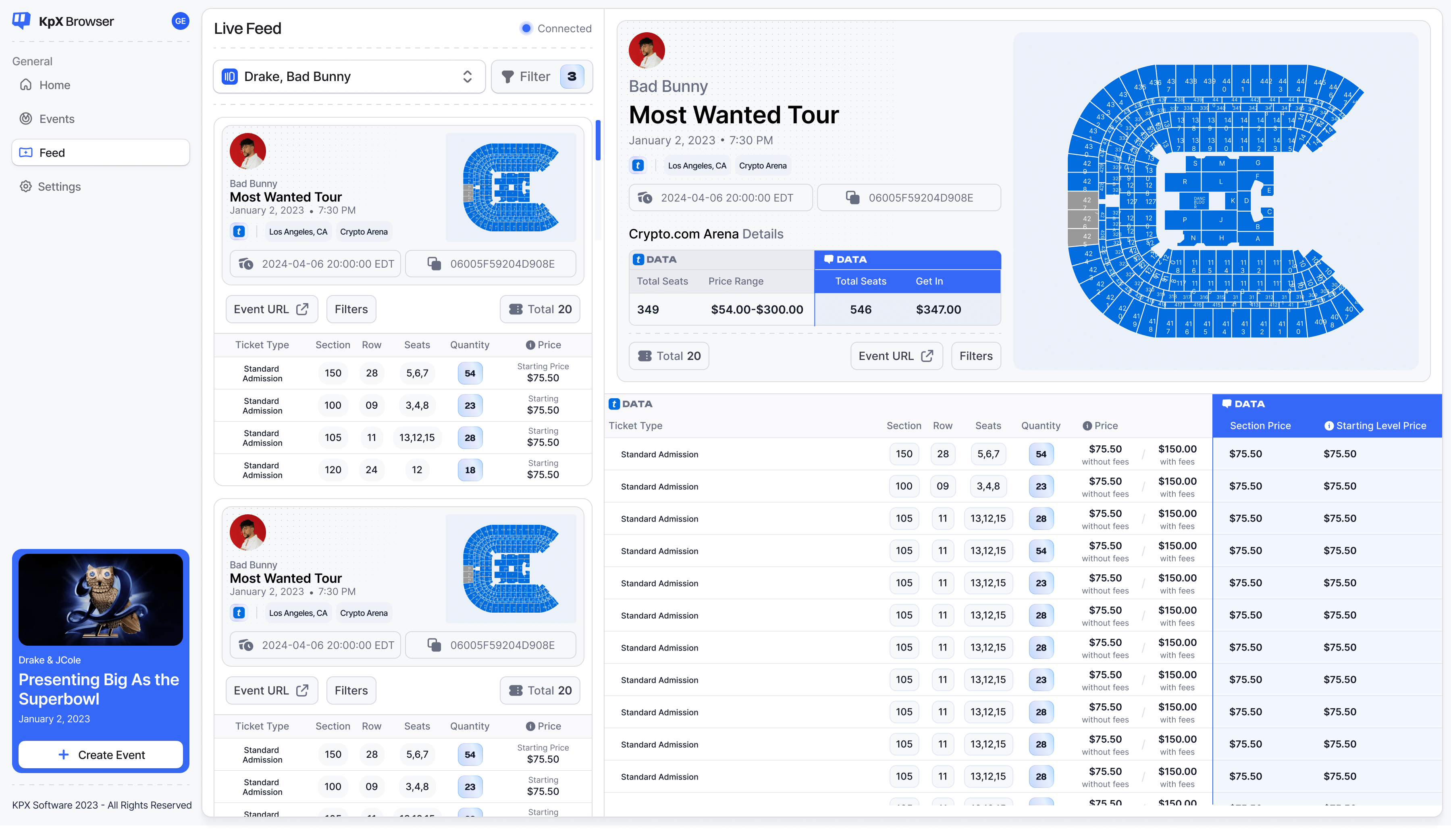Click Bad Bunny avatar in detail panel
This screenshot has width=1451, height=840.
click(x=647, y=50)
